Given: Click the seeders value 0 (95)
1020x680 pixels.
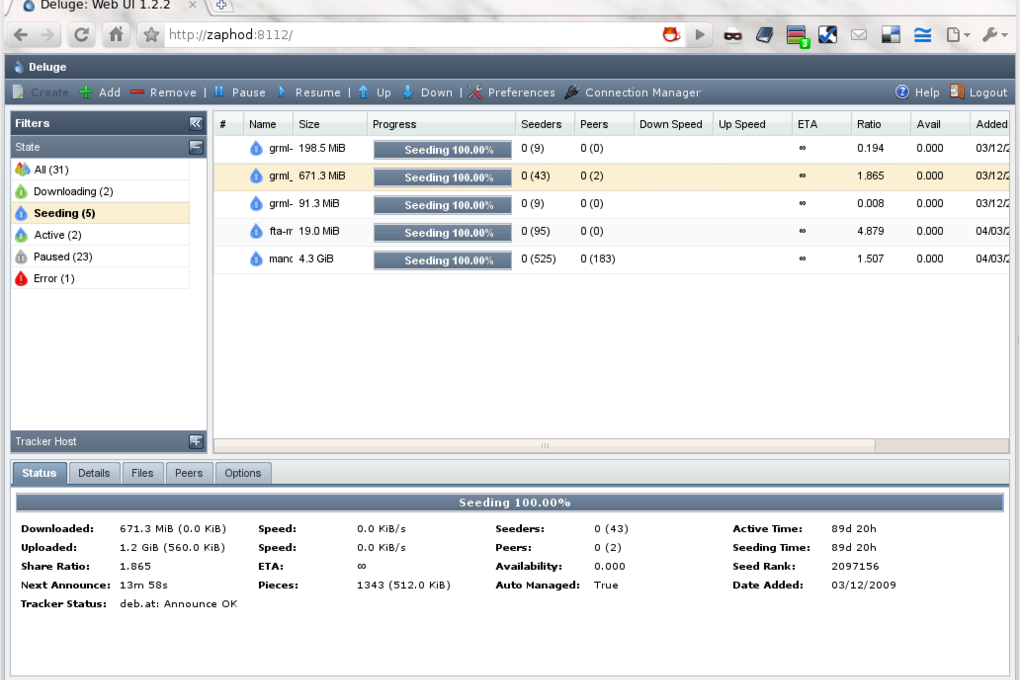Looking at the screenshot, I should pyautogui.click(x=535, y=231).
